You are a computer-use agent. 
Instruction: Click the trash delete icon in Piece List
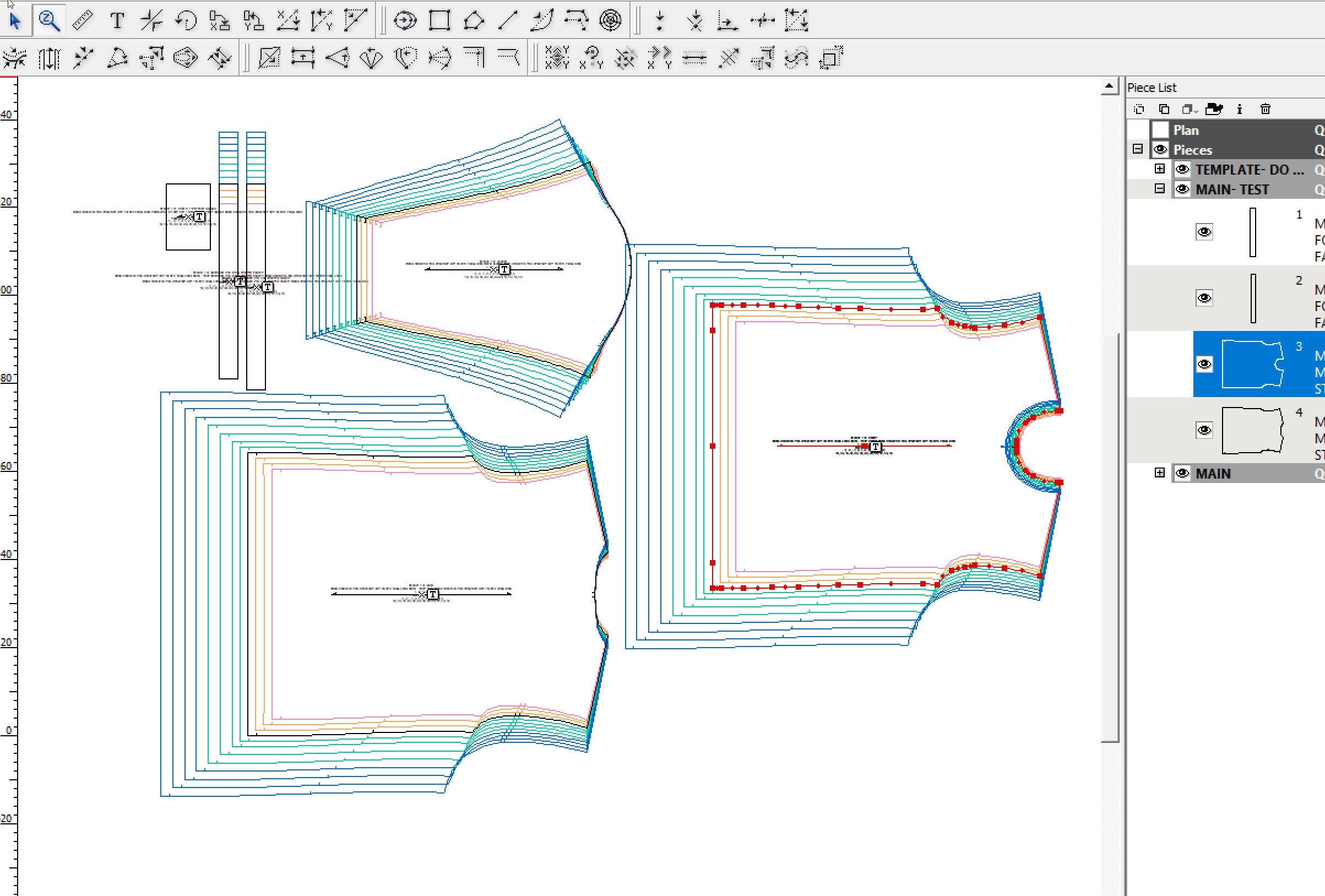1265,109
